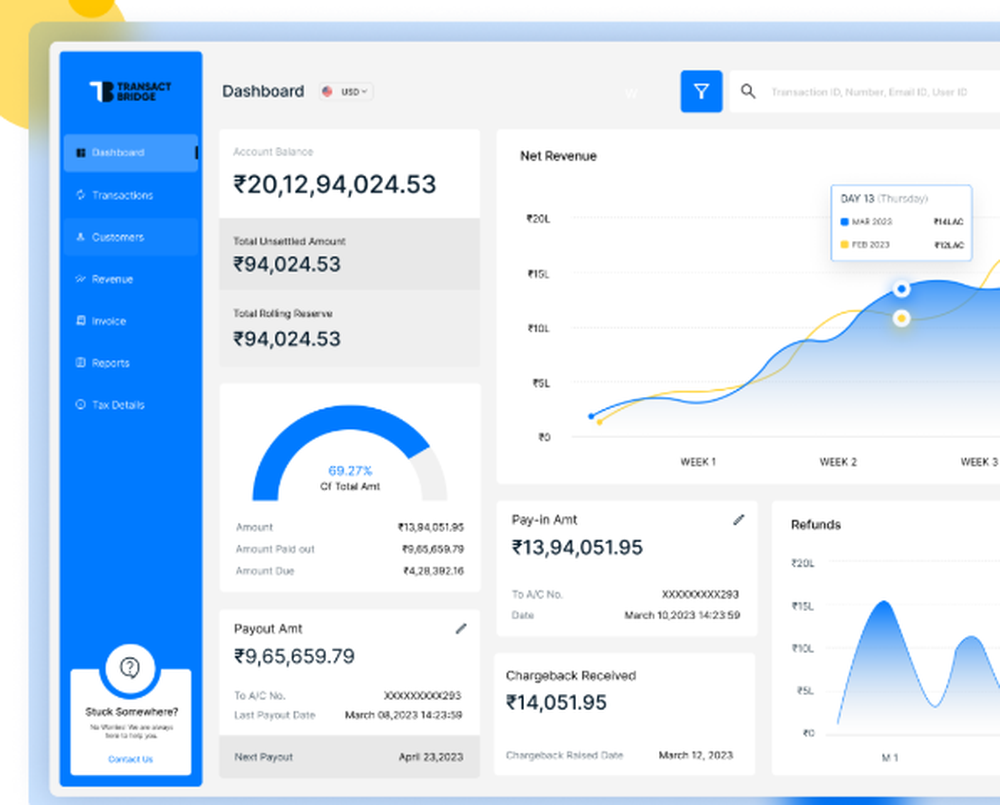The height and width of the screenshot is (805, 1000).
Task: Click the Account Balance amount ₹20,12,94,024.53
Action: point(335,184)
